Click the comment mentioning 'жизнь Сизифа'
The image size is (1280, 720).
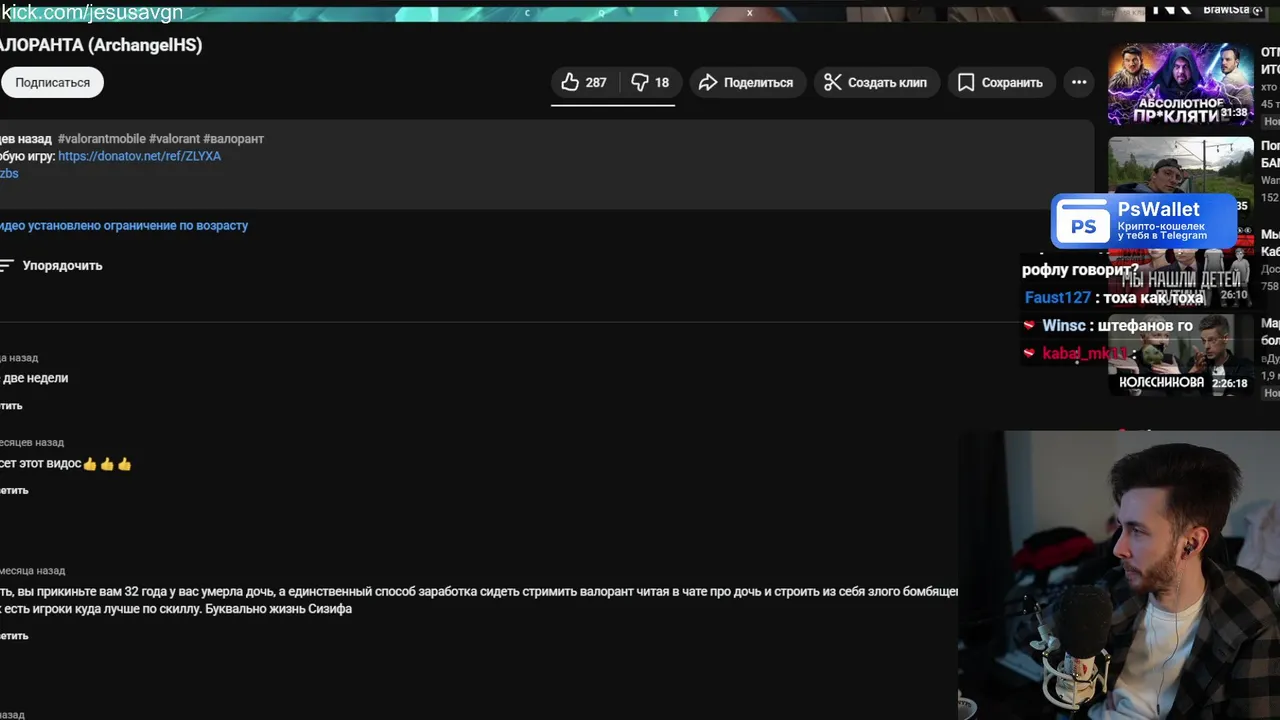pyautogui.click(x=479, y=600)
